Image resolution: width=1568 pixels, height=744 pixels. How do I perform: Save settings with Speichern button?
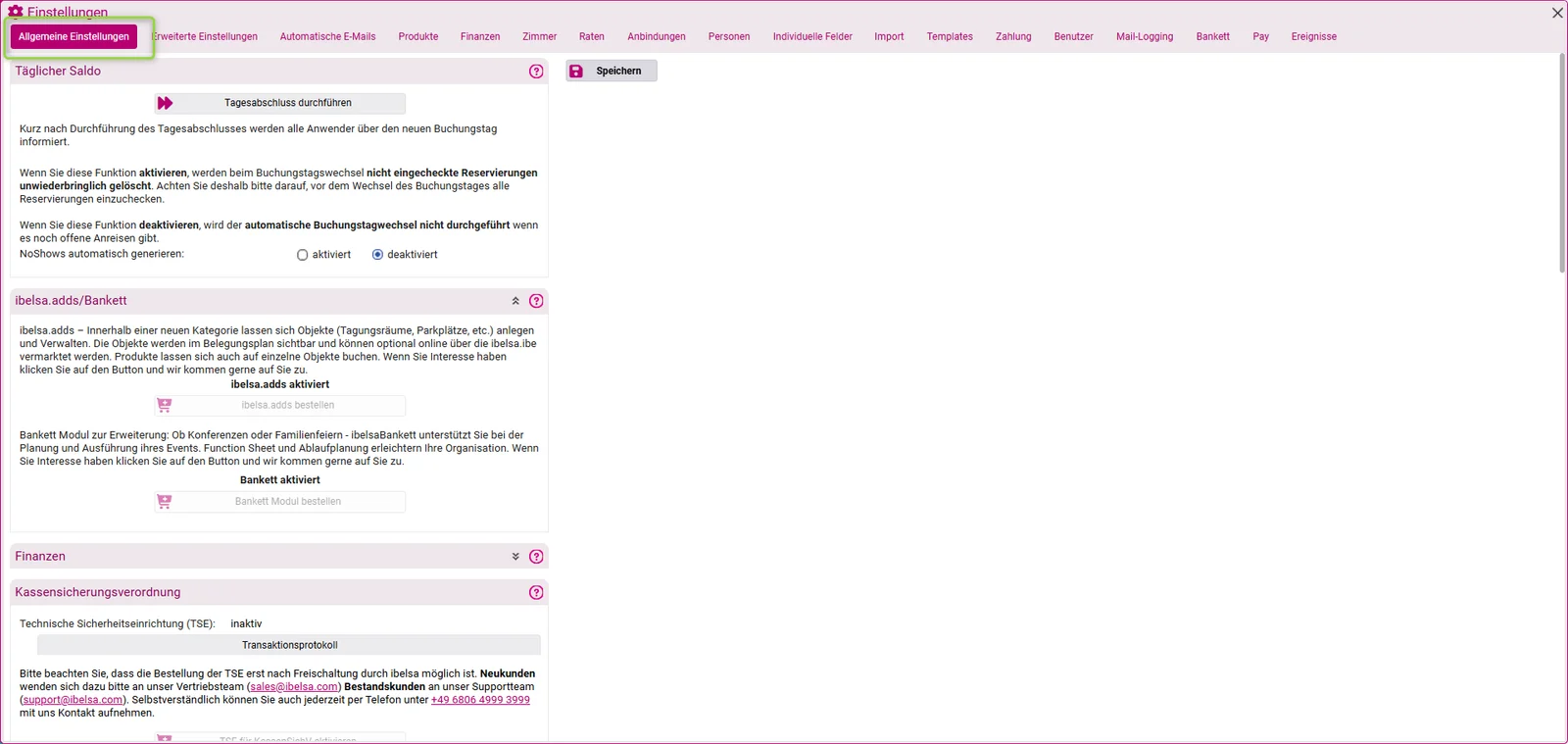[612, 71]
